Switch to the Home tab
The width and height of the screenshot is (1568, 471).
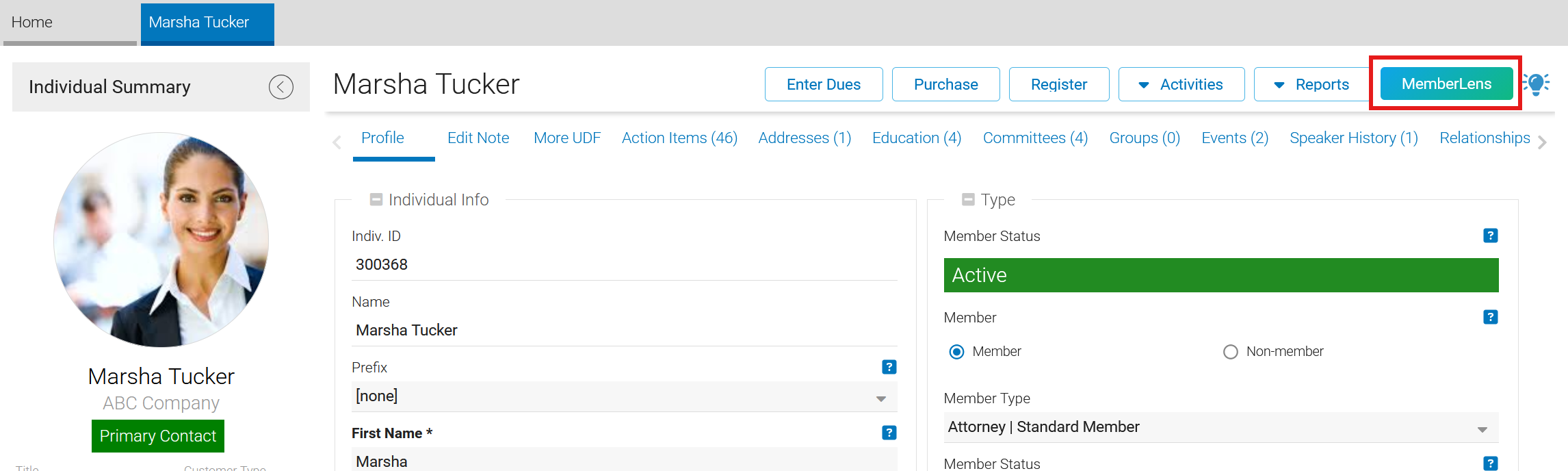(70, 23)
